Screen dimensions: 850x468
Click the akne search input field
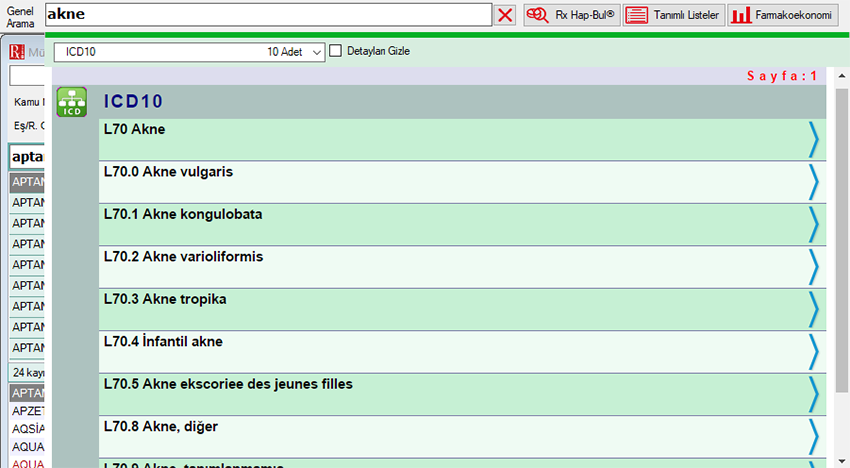(x=268, y=15)
